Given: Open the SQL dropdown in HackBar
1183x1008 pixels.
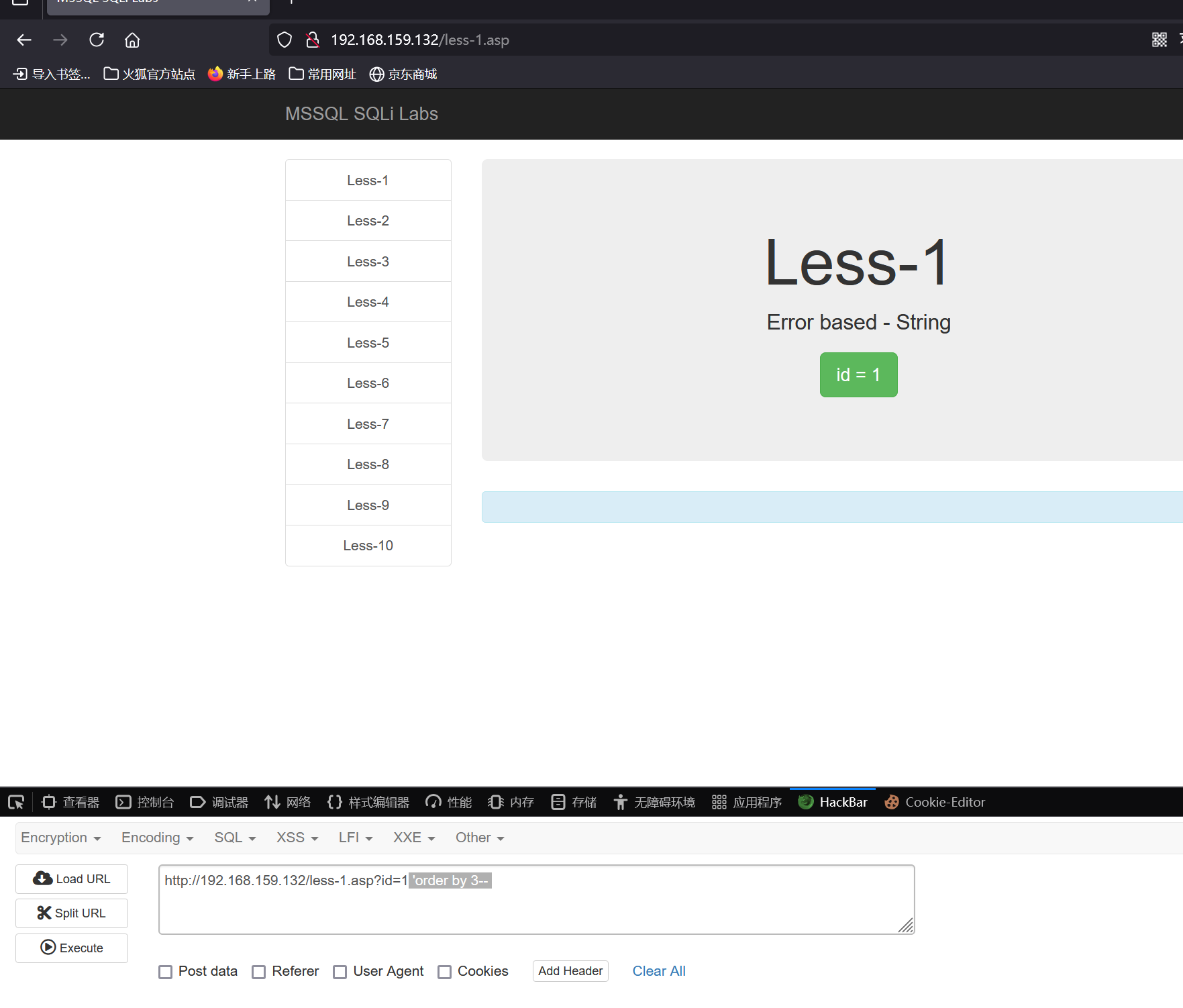Looking at the screenshot, I should (x=234, y=838).
